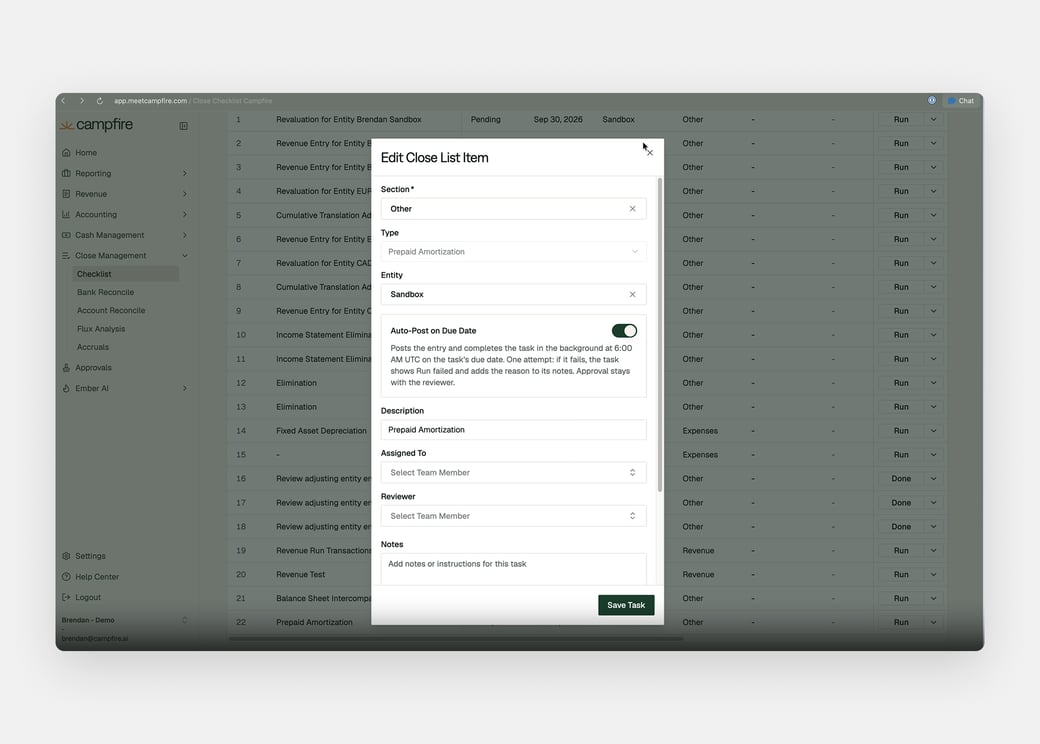This screenshot has height=744, width=1040.
Task: Toggle Auto-Post on Due Date switch
Action: click(624, 331)
